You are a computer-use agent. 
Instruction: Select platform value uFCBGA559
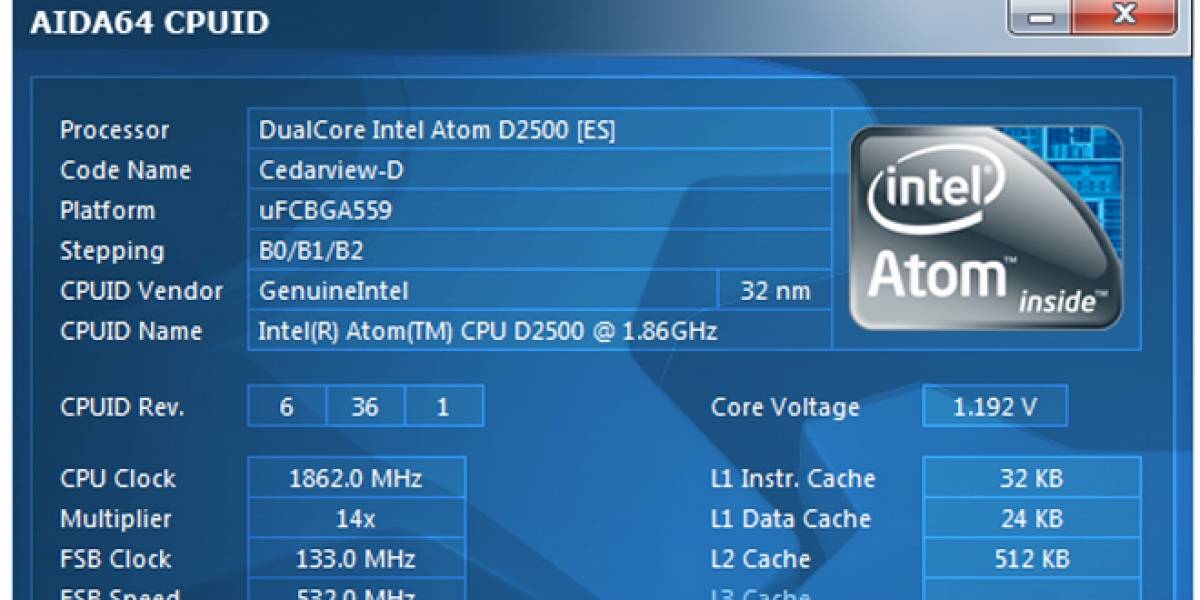point(540,210)
